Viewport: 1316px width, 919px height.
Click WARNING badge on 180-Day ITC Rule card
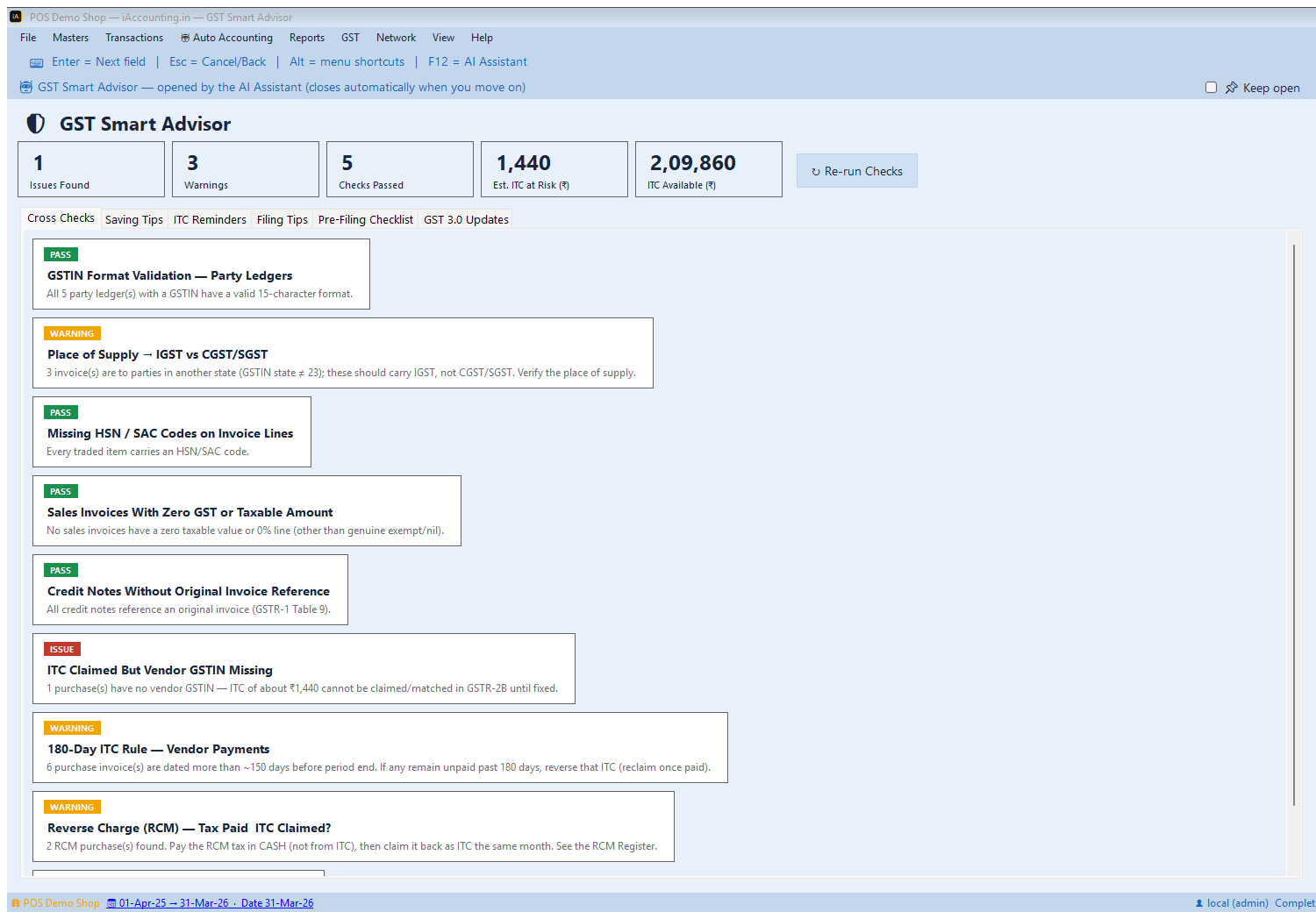pos(72,729)
